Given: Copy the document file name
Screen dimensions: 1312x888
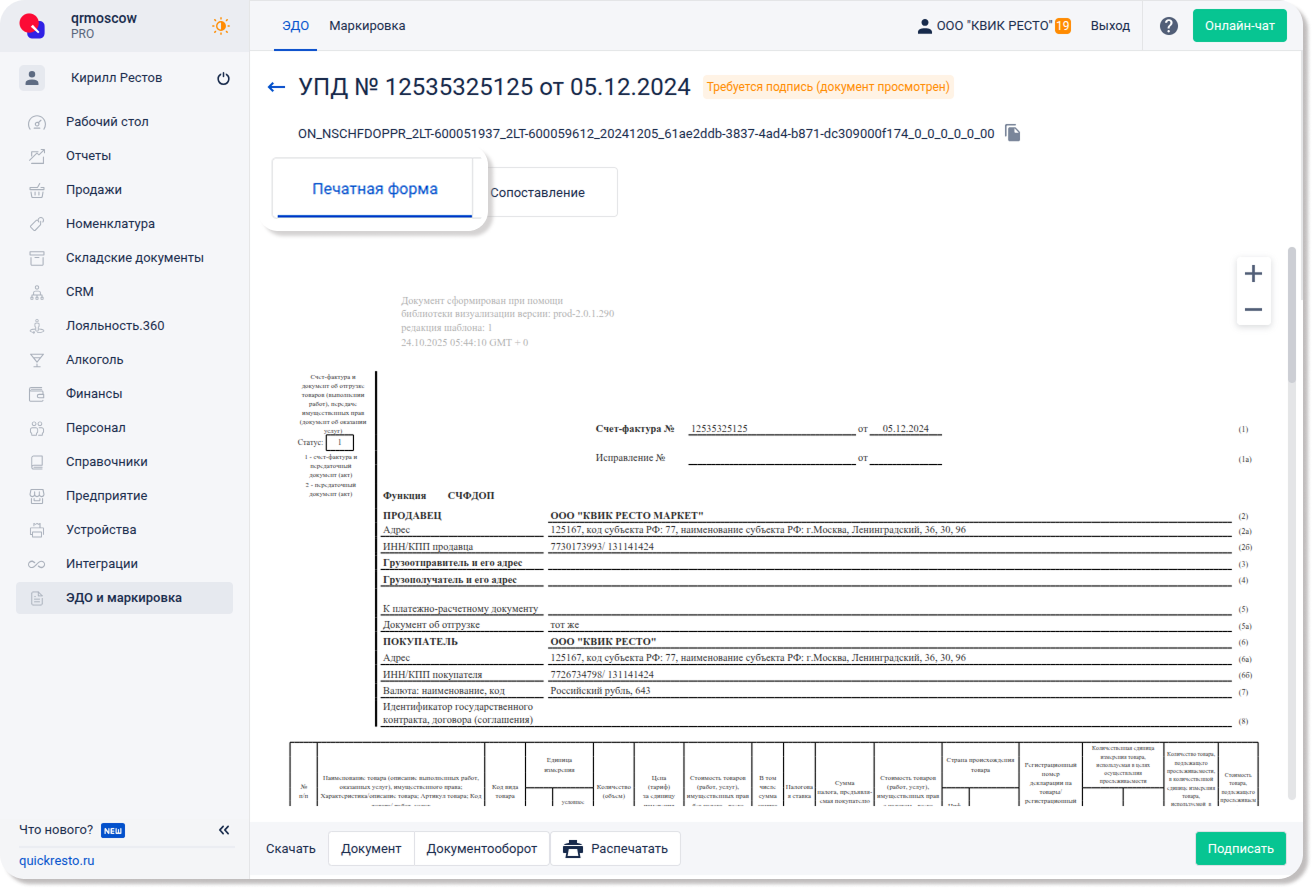Looking at the screenshot, I should [x=1013, y=133].
